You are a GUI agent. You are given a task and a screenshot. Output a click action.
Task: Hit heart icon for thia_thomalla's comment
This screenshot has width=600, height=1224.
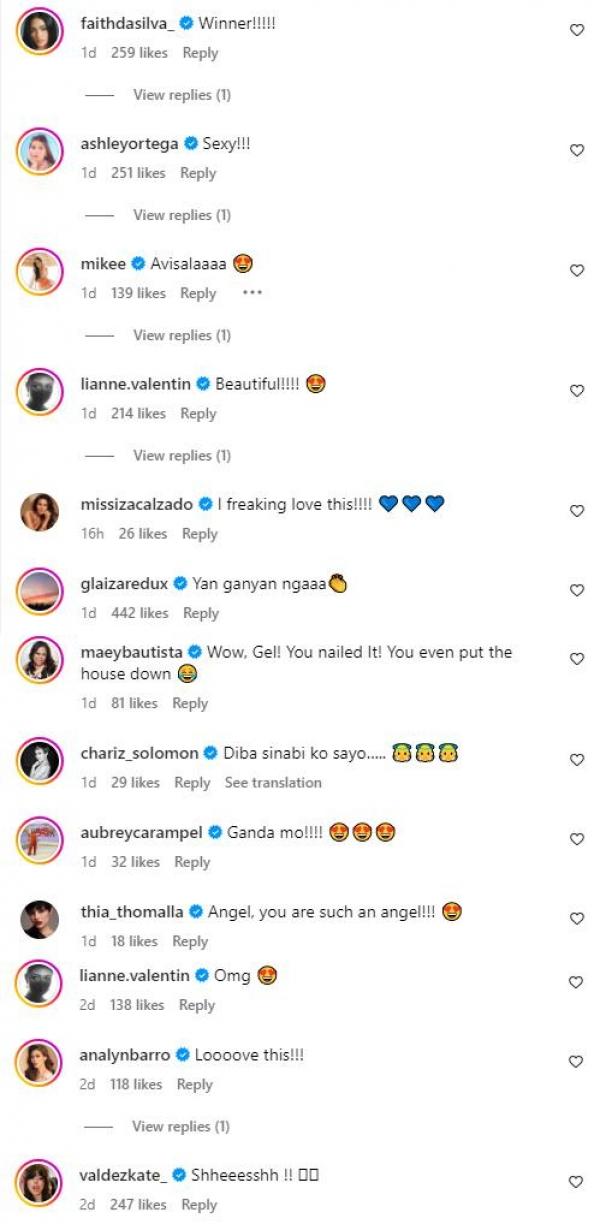click(576, 919)
